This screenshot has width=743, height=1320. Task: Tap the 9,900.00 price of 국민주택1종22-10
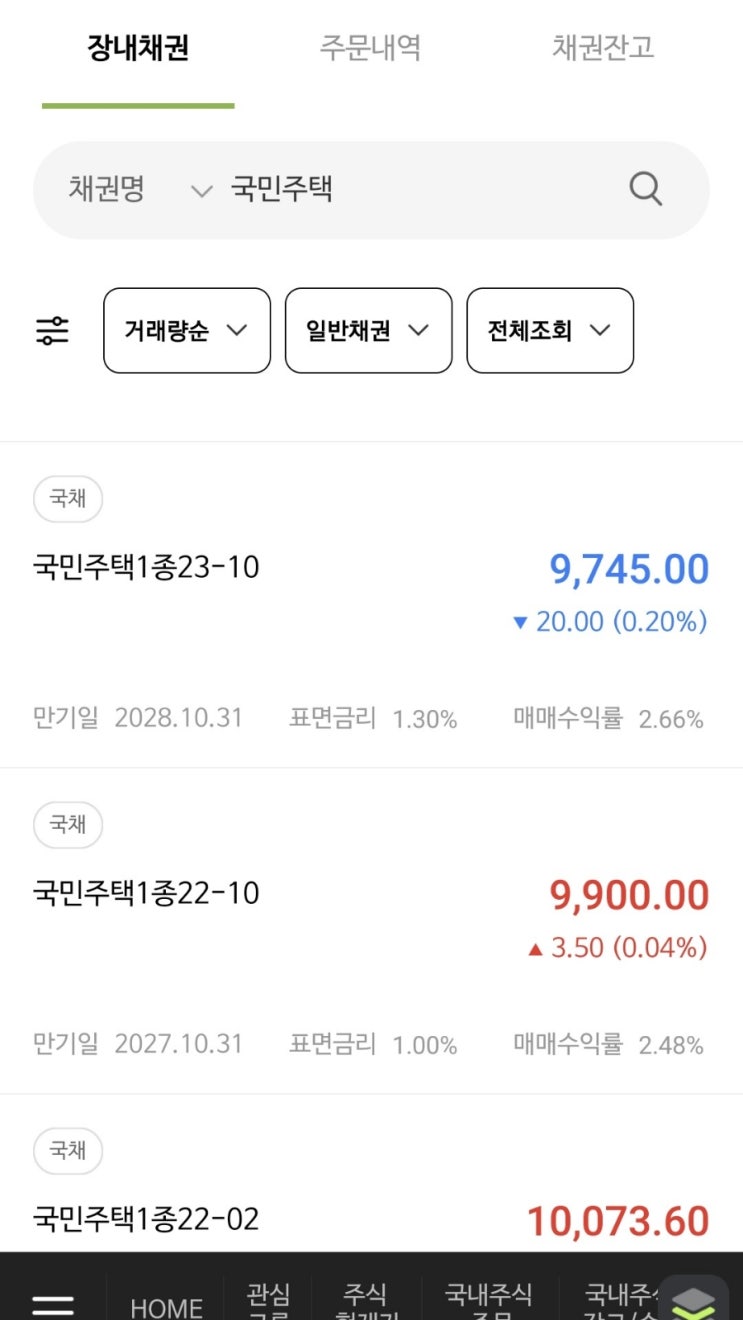[629, 896]
